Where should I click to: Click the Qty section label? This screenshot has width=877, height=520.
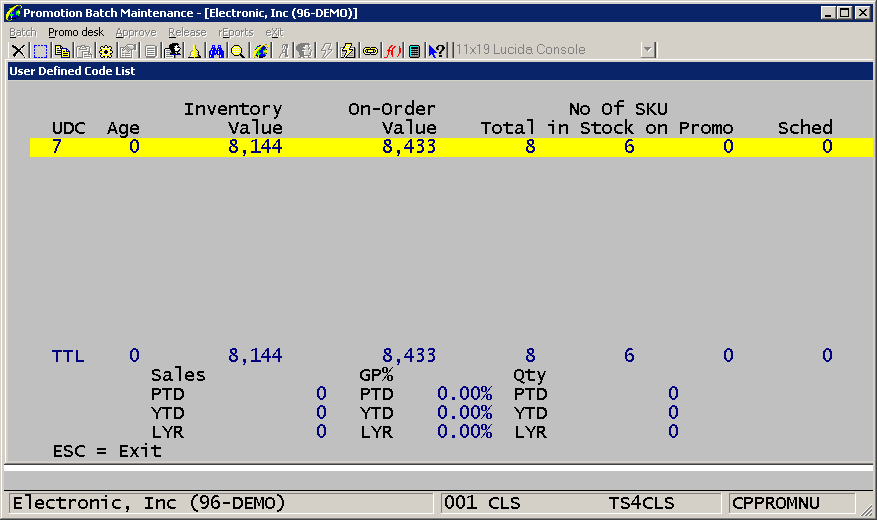(530, 375)
